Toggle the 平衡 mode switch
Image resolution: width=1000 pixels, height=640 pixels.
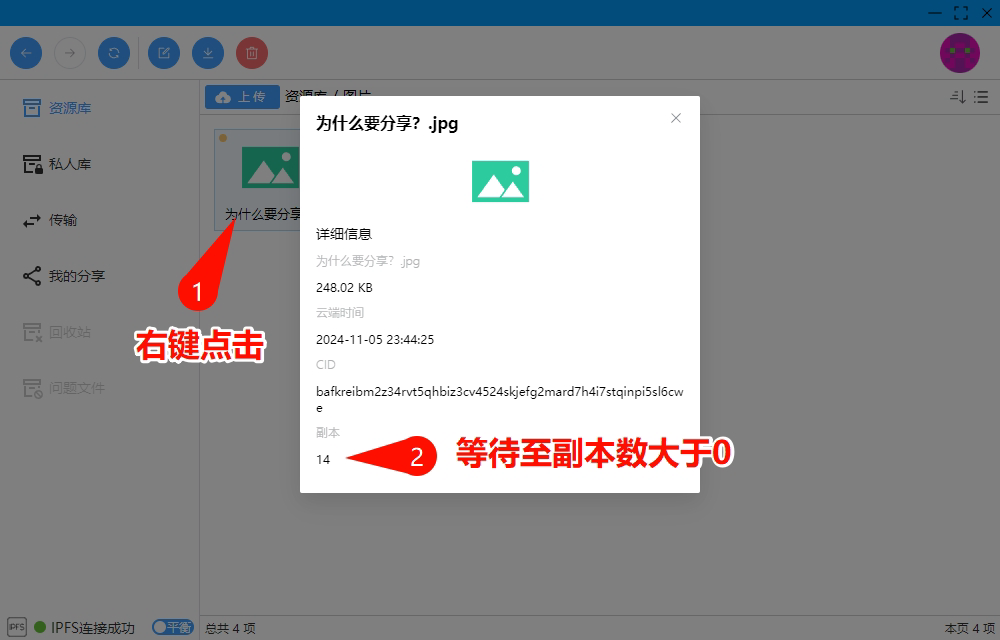pyautogui.click(x=173, y=627)
